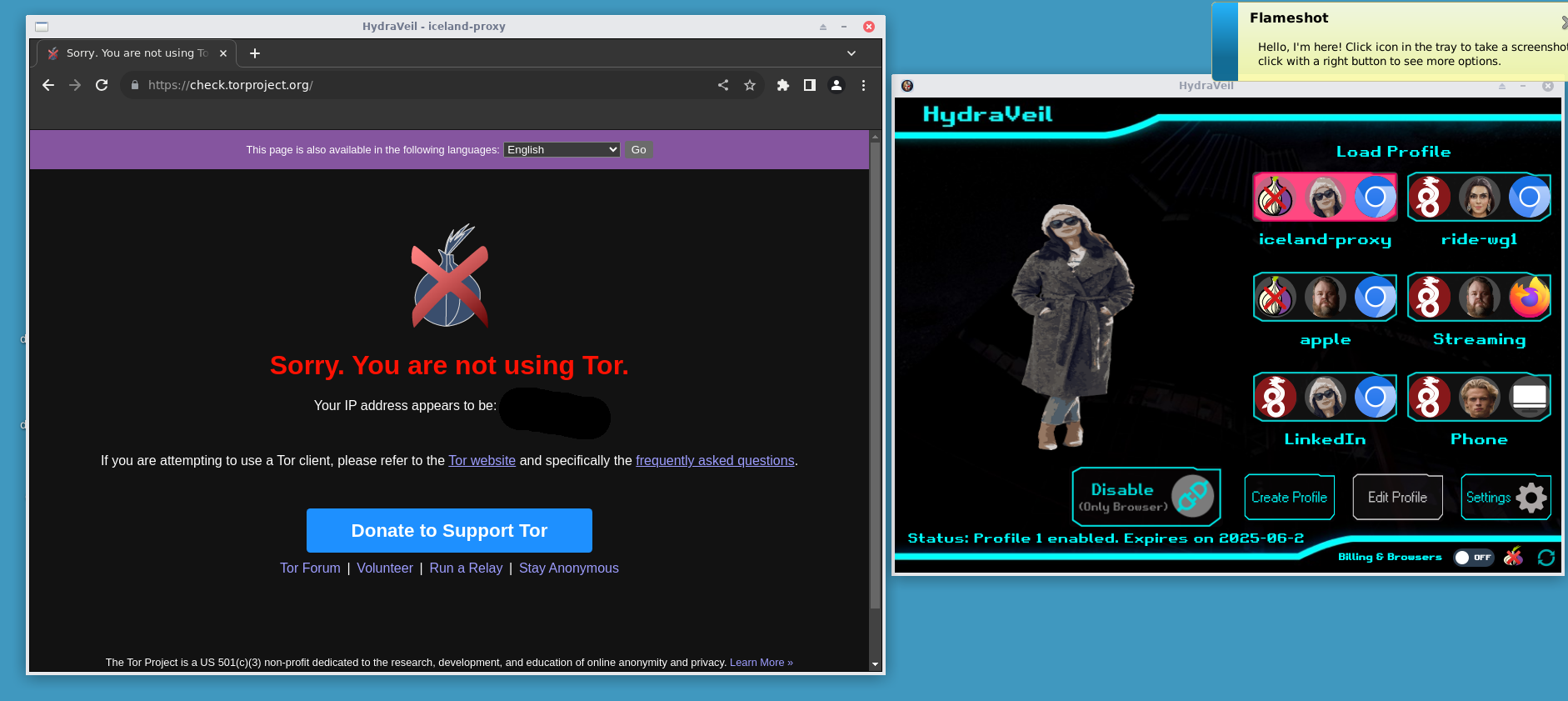Toggle the Billing & Browsers OFF switch

click(1474, 558)
